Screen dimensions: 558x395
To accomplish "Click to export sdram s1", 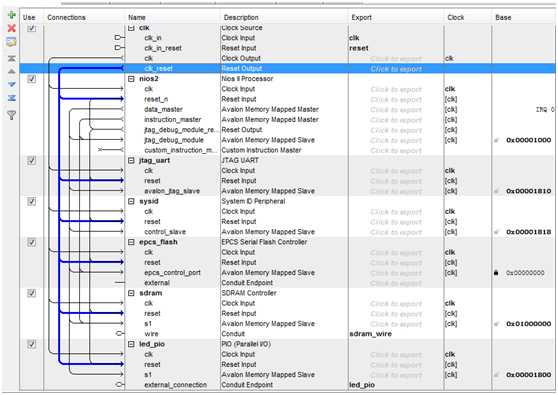I will (396, 324).
